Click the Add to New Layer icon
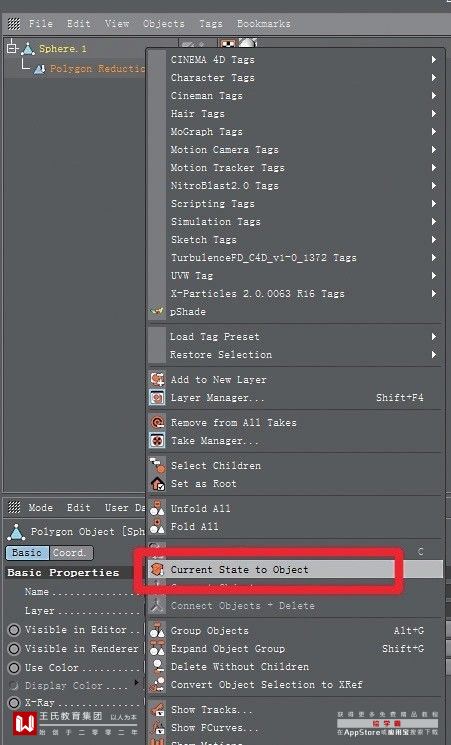Image resolution: width=451 pixels, height=745 pixels. (x=157, y=379)
